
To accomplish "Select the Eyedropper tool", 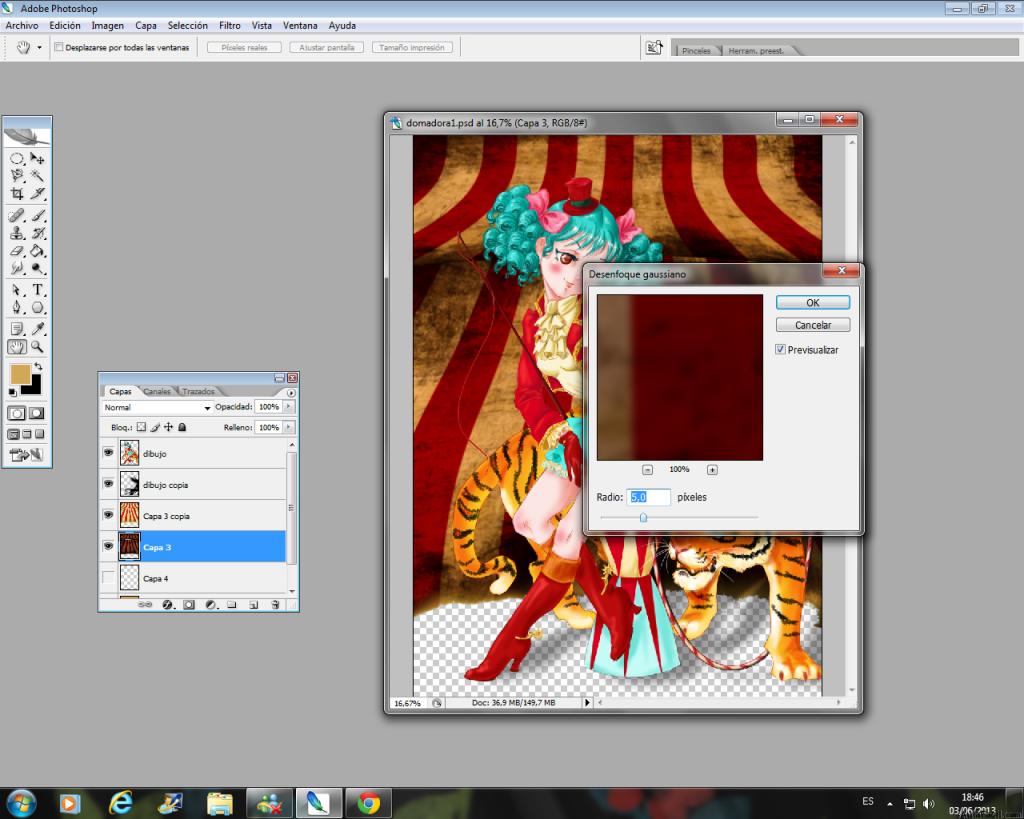I will (37, 329).
